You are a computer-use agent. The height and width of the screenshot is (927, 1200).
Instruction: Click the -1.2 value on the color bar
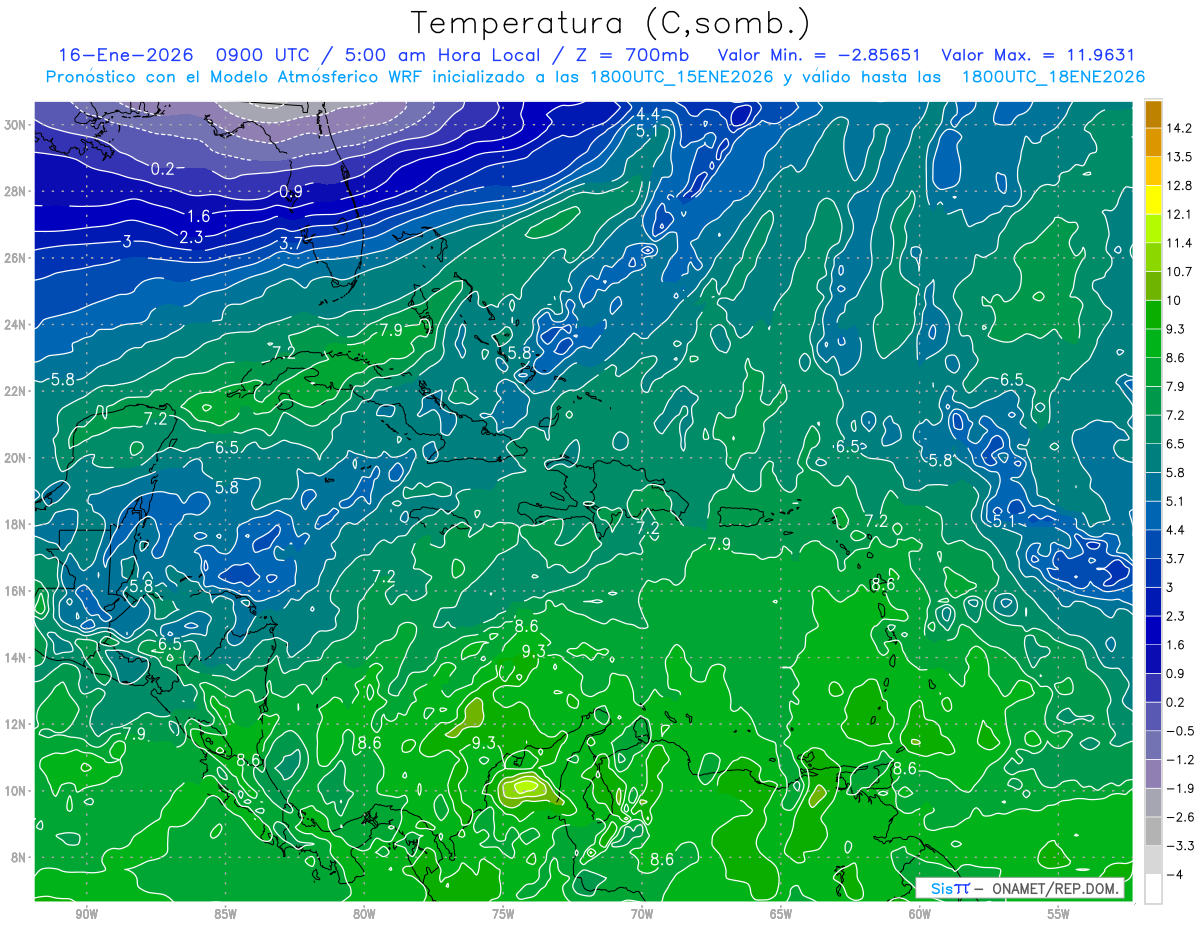click(1180, 759)
